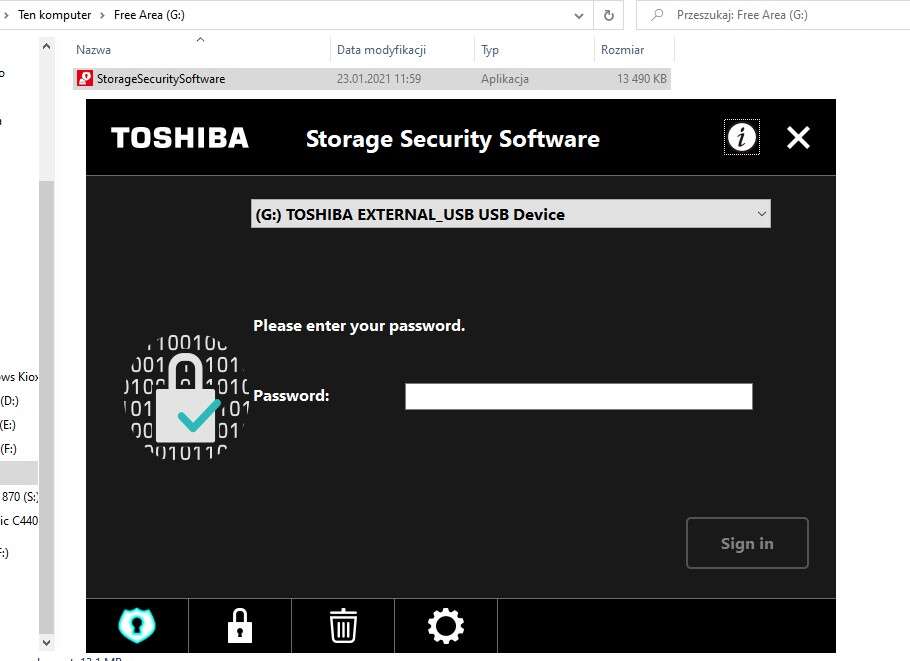Open the settings gear icon
The image size is (910, 661).
pyautogui.click(x=445, y=626)
